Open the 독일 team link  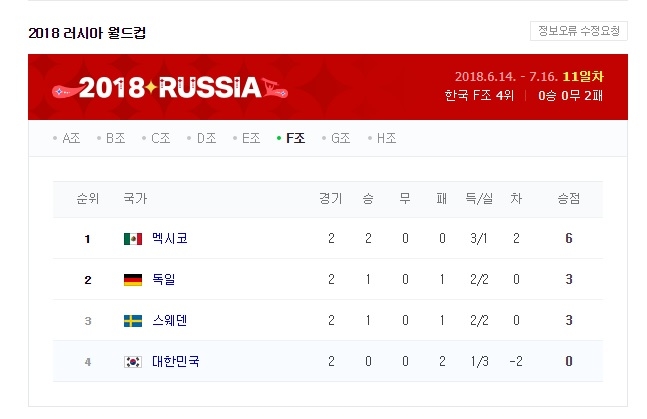pyautogui.click(x=164, y=280)
